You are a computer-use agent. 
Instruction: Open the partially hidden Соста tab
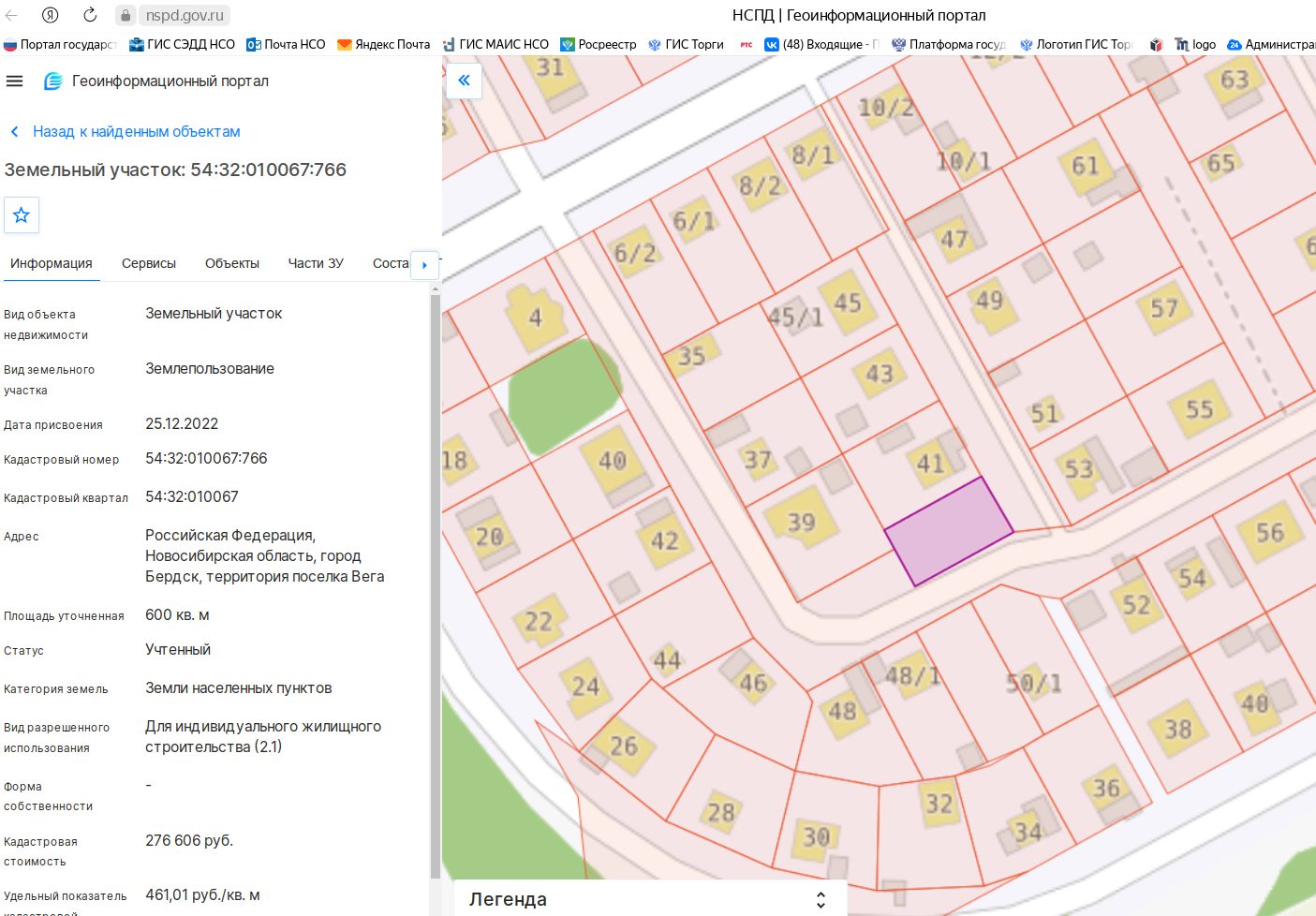(x=391, y=263)
